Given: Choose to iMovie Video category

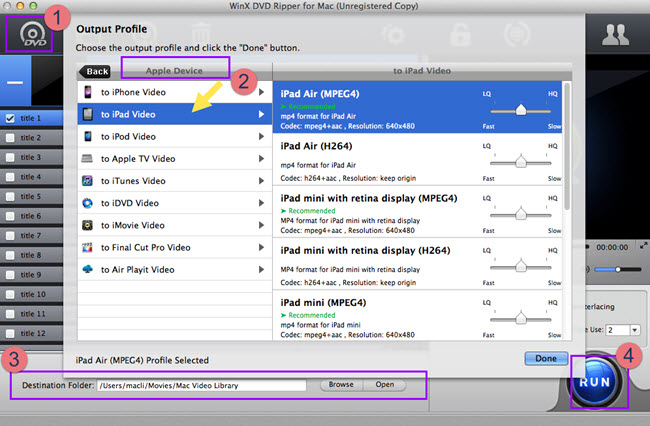Looking at the screenshot, I should (175, 225).
